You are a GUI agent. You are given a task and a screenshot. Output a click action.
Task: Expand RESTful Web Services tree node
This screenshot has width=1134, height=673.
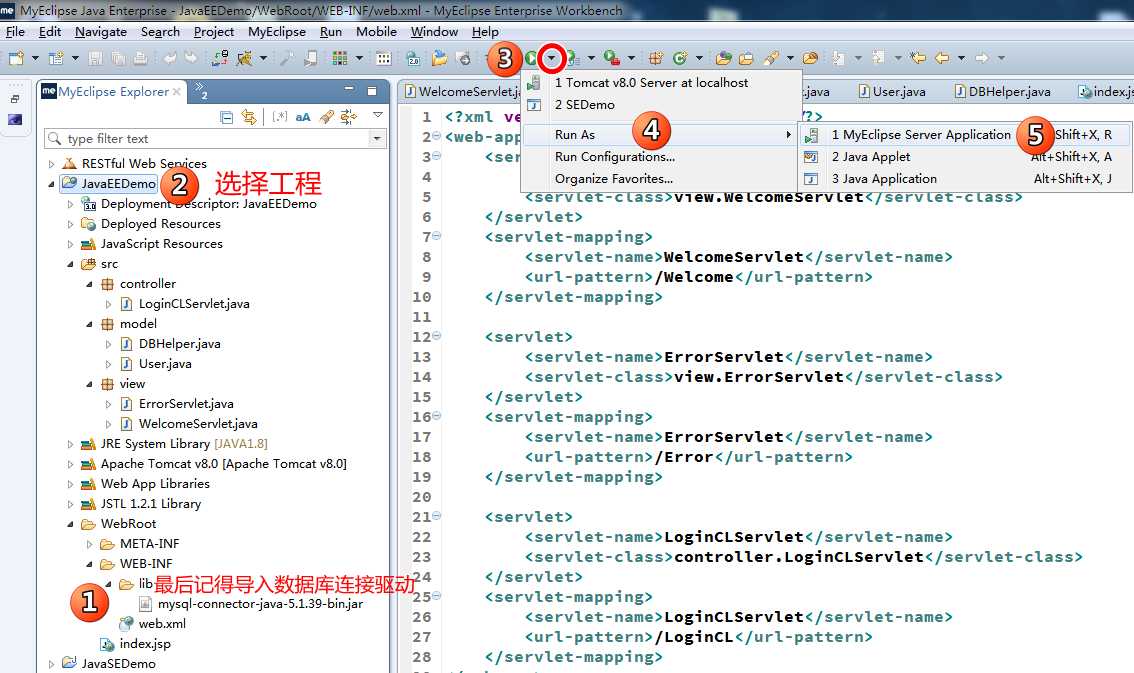click(51, 164)
